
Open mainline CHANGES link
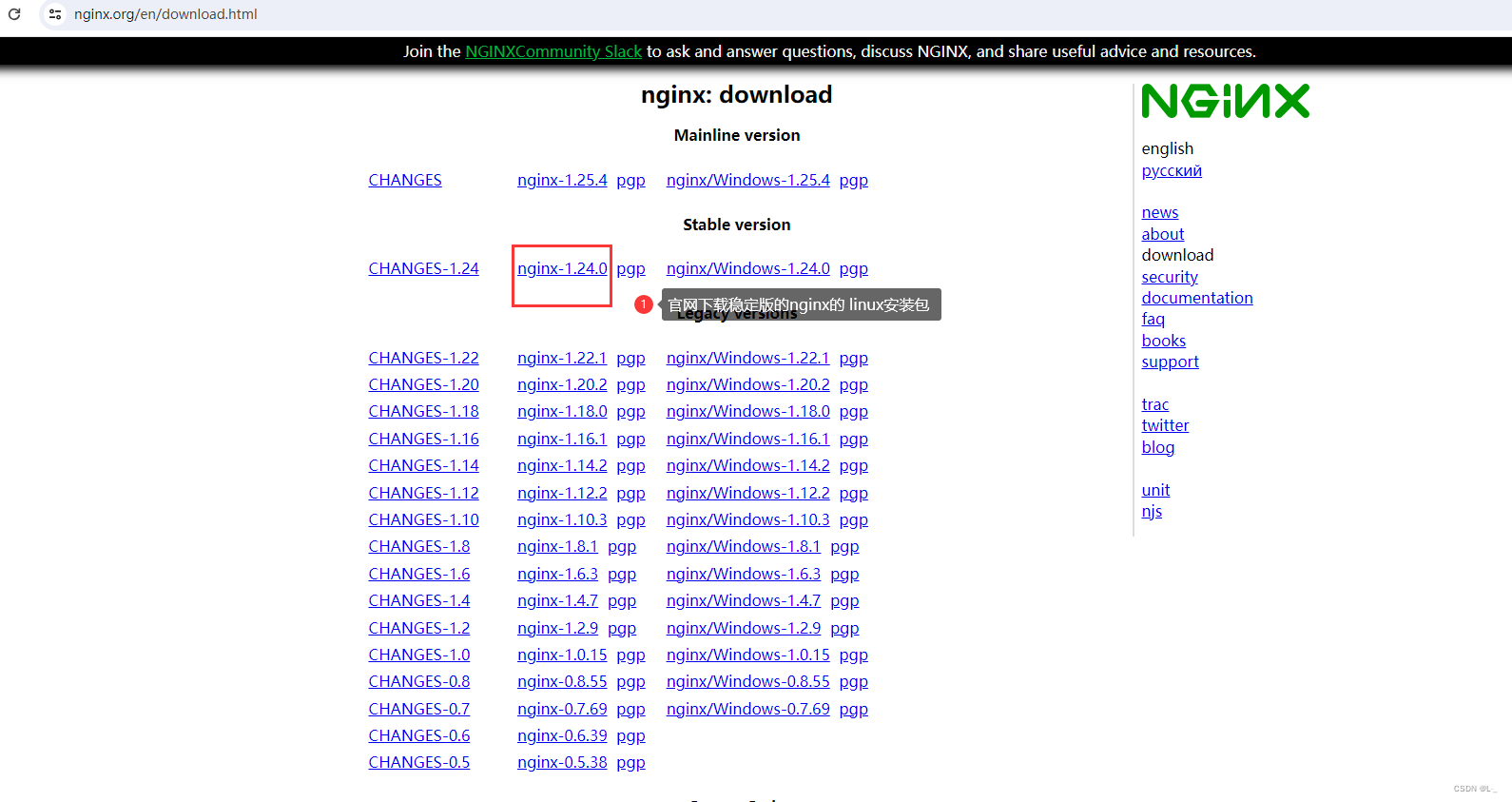click(x=405, y=180)
